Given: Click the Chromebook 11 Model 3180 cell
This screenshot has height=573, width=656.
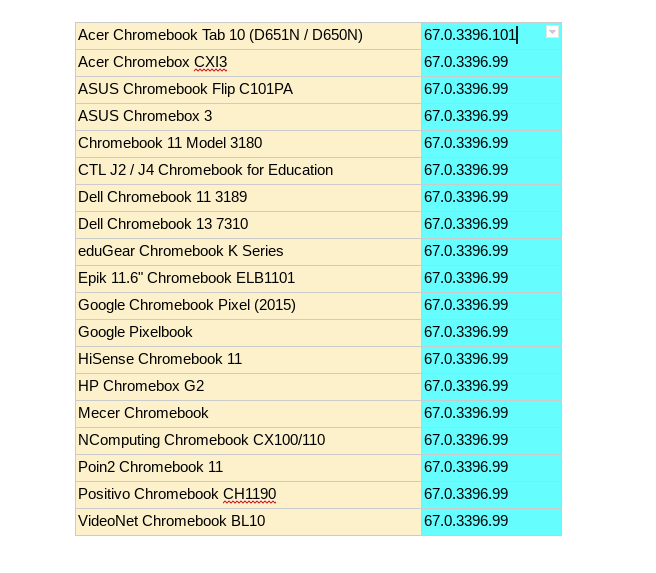Looking at the screenshot, I should 170,144.
